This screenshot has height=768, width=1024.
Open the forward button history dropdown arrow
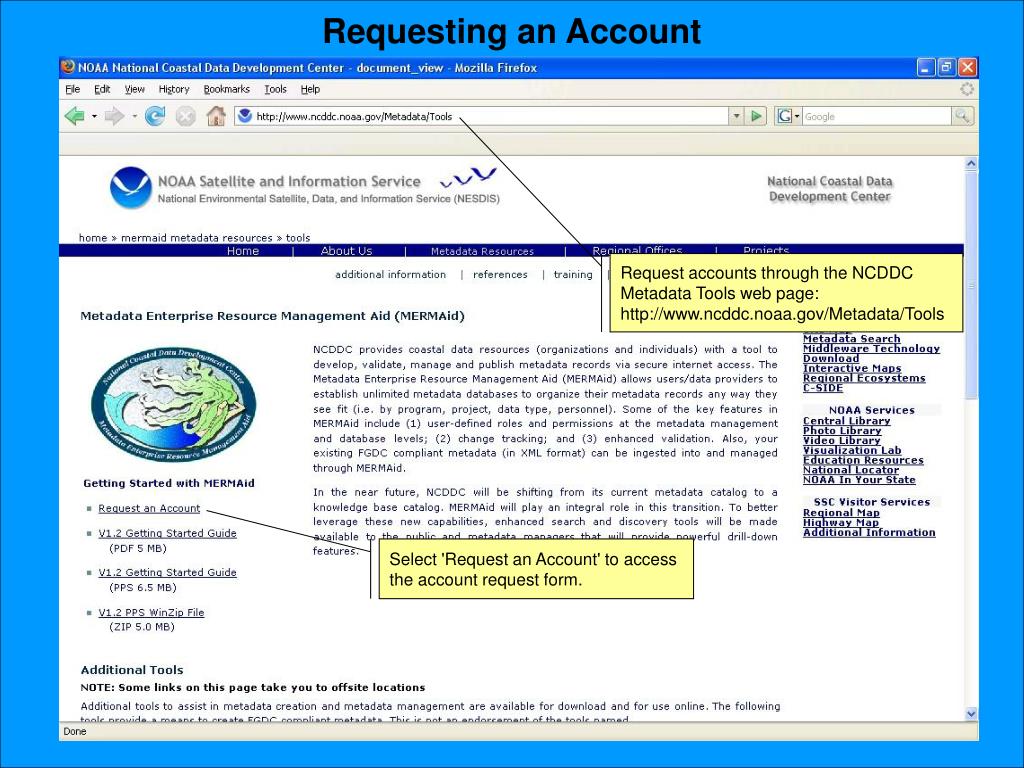tap(134, 116)
